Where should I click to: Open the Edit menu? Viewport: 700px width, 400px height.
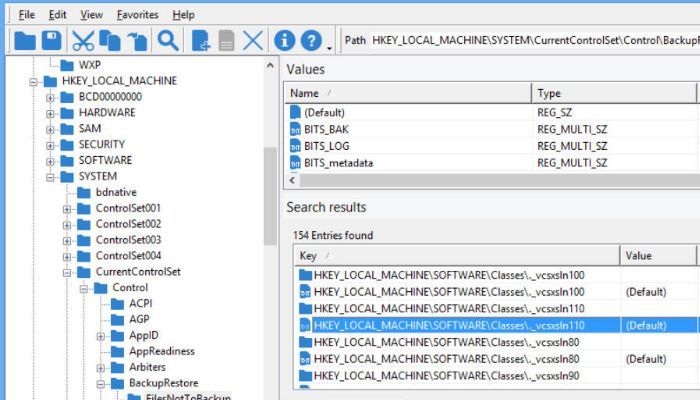tap(58, 15)
